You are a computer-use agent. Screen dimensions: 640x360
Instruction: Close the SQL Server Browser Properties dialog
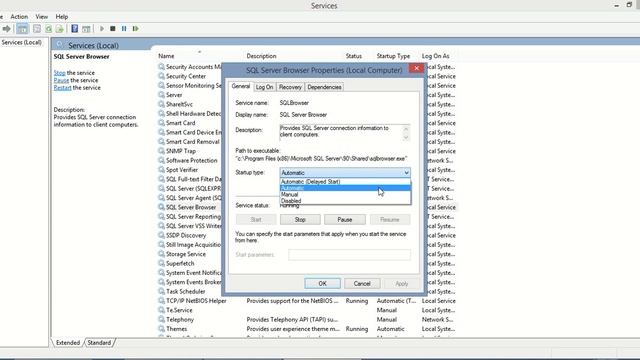(416, 68)
